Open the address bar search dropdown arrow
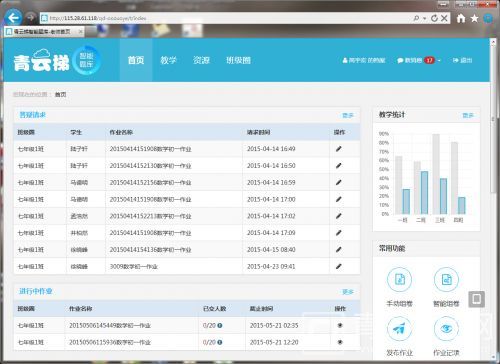 [425, 18]
